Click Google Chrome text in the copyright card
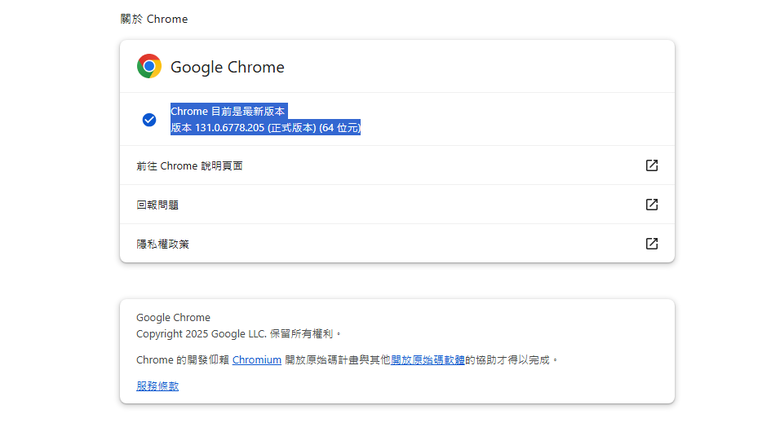780x423 pixels. coord(173,317)
